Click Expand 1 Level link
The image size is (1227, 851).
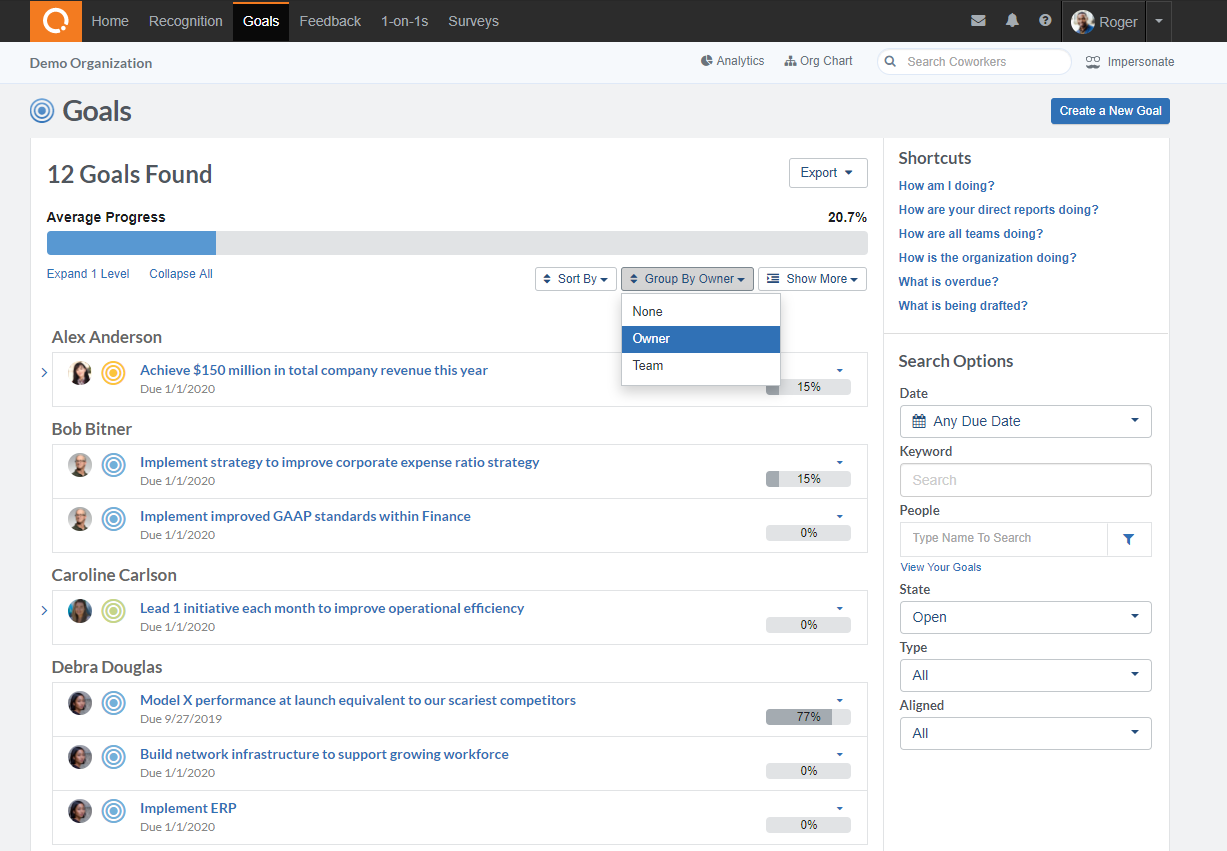coord(88,274)
